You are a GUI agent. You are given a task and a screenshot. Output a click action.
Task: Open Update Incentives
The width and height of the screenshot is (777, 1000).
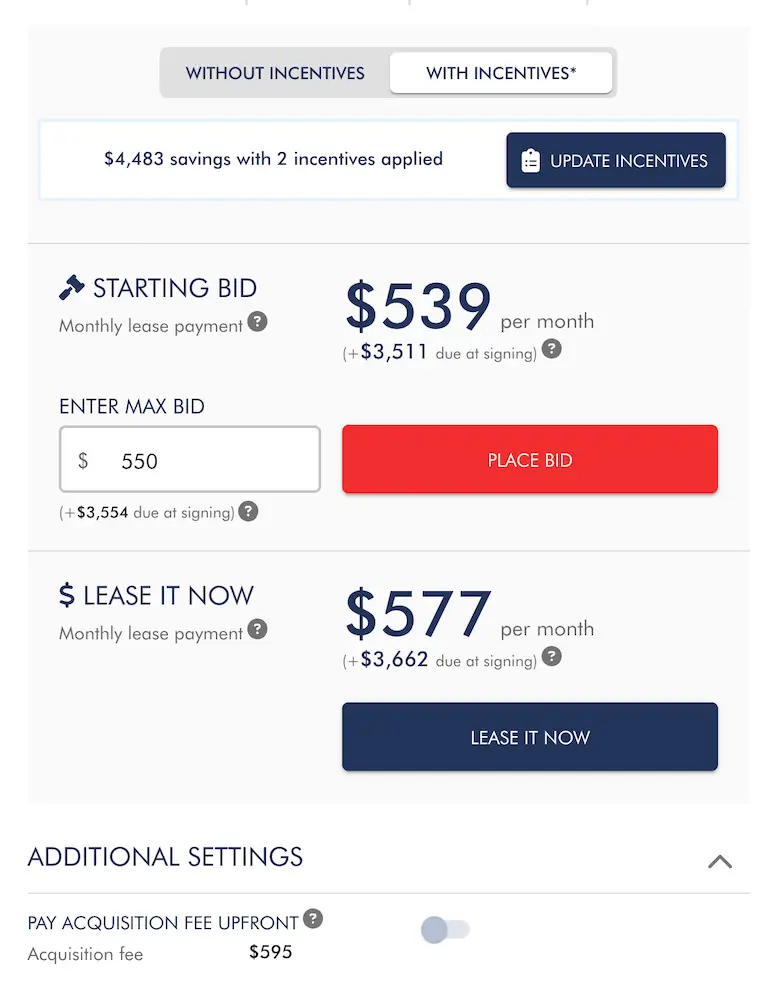coord(616,160)
